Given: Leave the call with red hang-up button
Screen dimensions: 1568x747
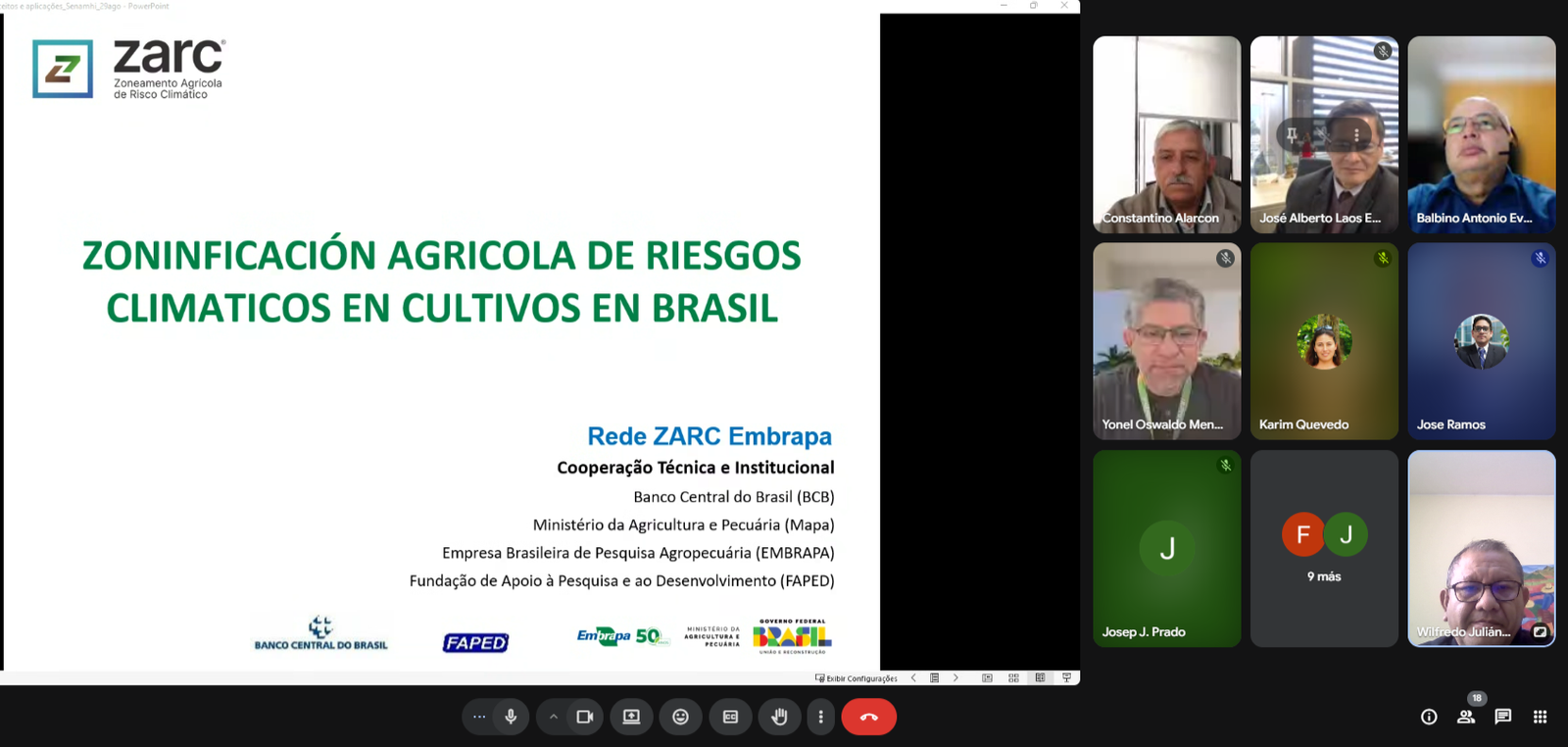Looking at the screenshot, I should [868, 717].
